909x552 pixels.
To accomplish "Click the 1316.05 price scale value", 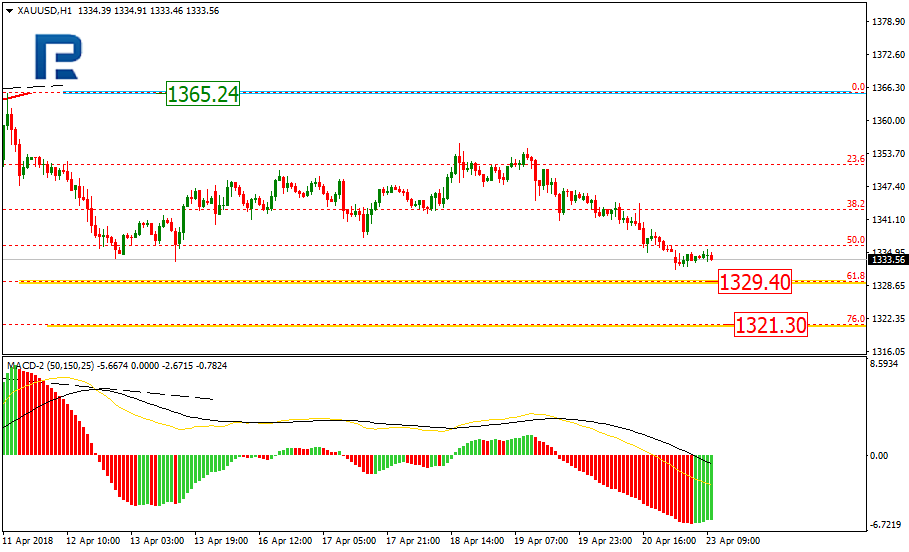I will [888, 351].
